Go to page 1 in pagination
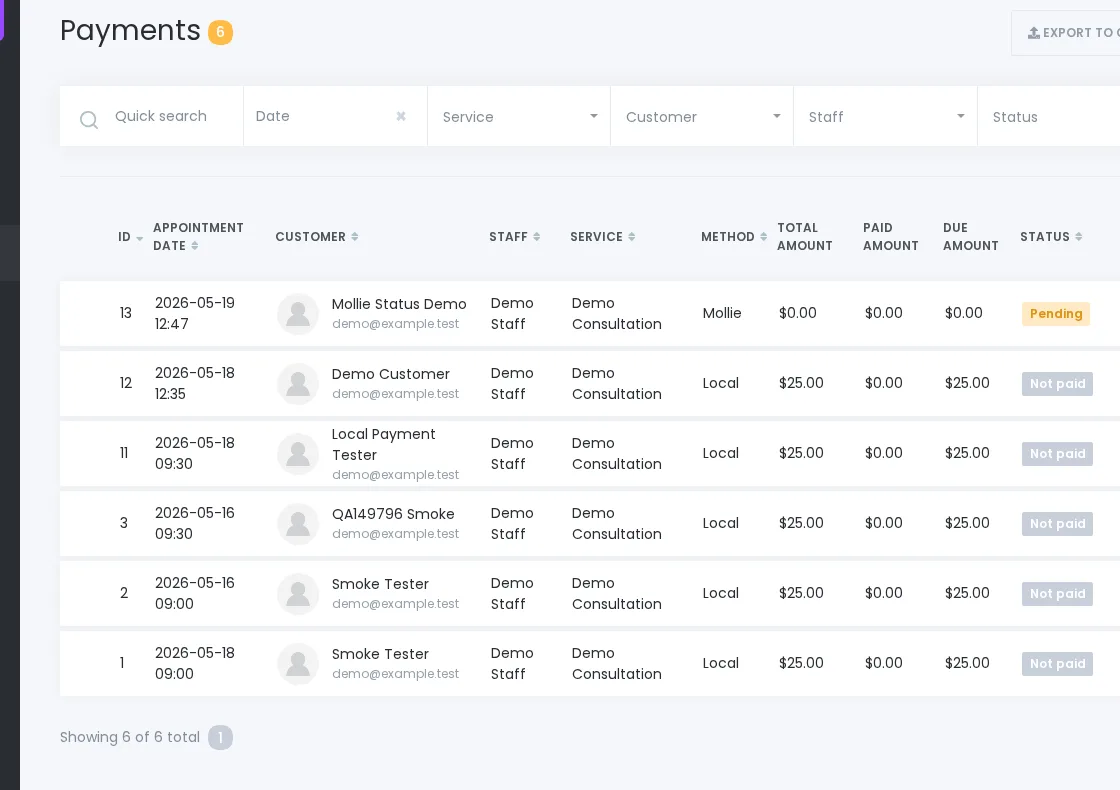The width and height of the screenshot is (1120, 790). pos(220,737)
